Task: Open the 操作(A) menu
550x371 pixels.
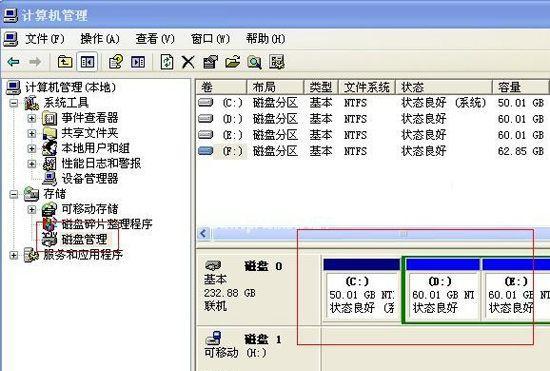Action: tap(100, 39)
